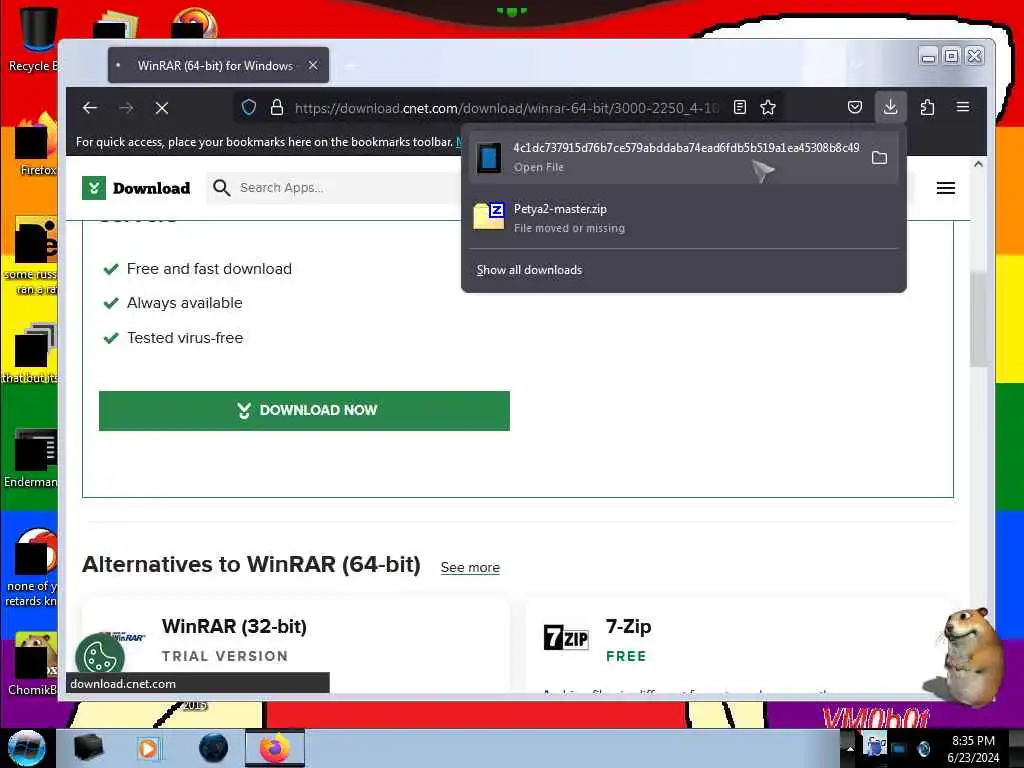Click Show all downloads

(x=529, y=270)
